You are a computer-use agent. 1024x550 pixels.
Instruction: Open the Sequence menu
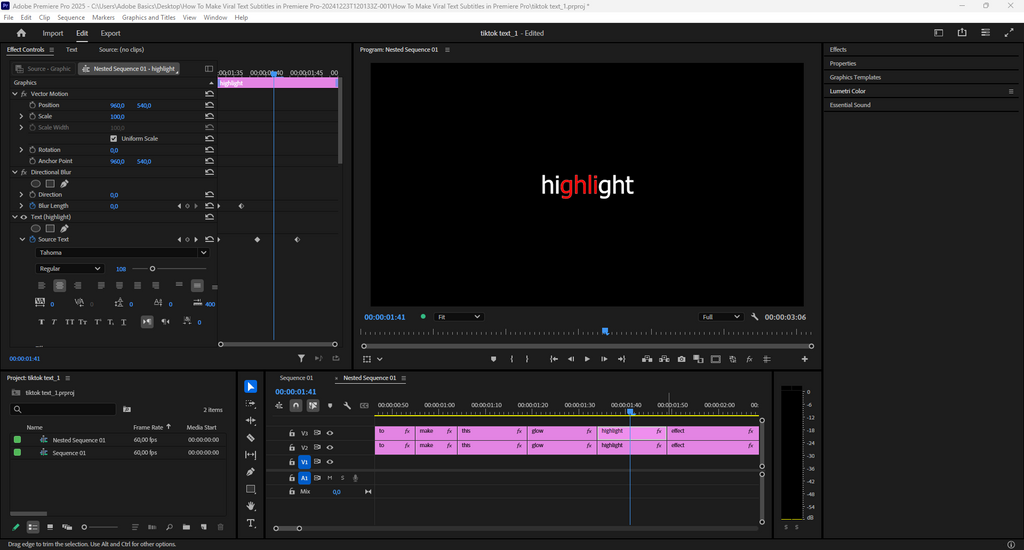click(71, 18)
